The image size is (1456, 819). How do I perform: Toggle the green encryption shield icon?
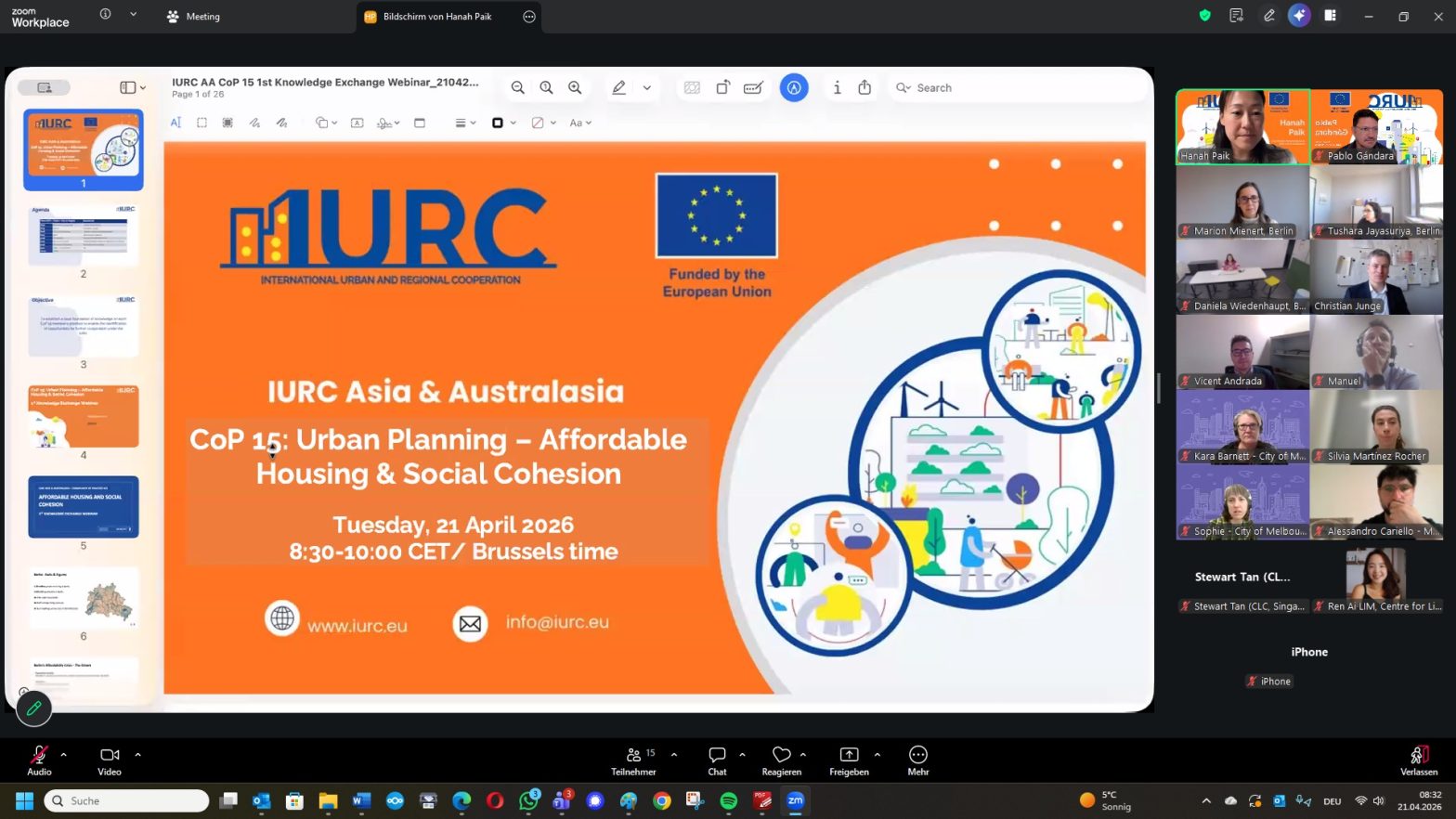[1204, 16]
